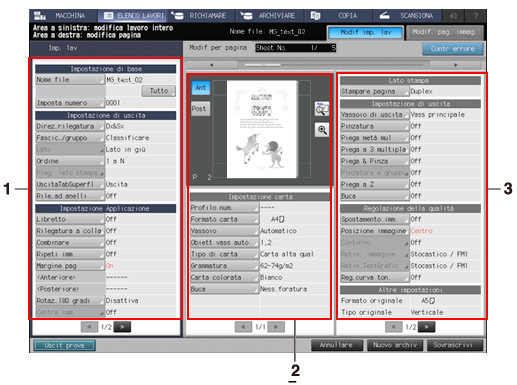Click the Contr errore button
The image size is (517, 385).
click(x=452, y=49)
